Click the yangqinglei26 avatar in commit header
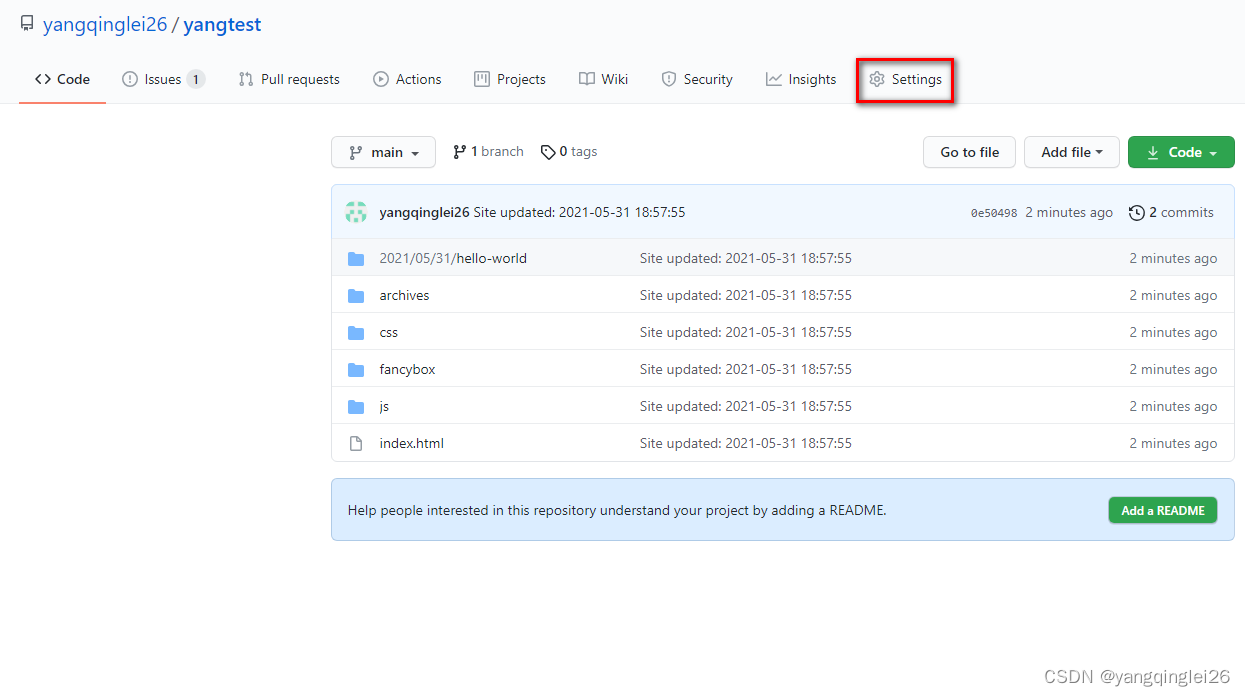The image size is (1245, 696). pos(356,212)
